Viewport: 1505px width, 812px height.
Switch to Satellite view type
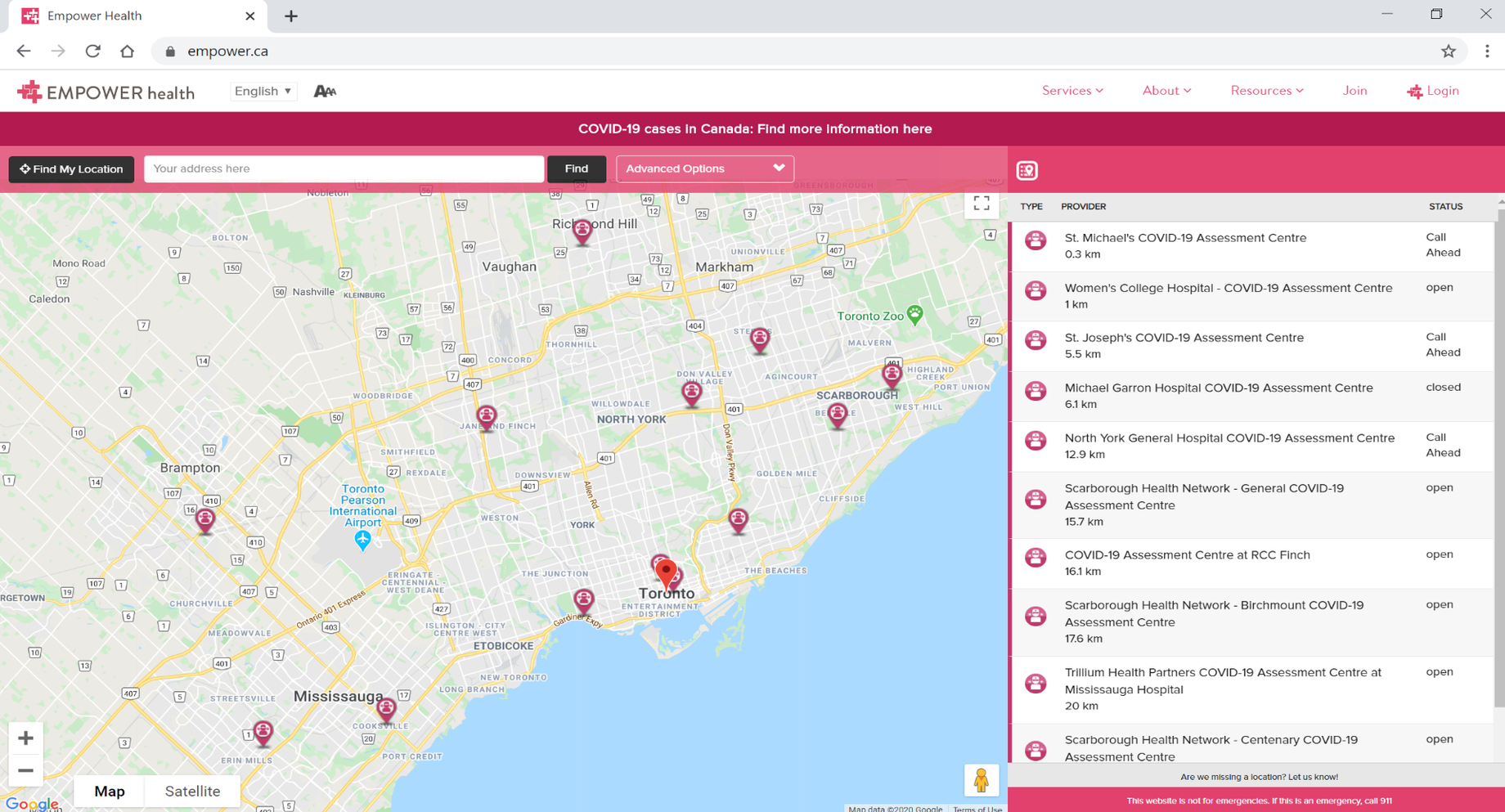point(192,791)
